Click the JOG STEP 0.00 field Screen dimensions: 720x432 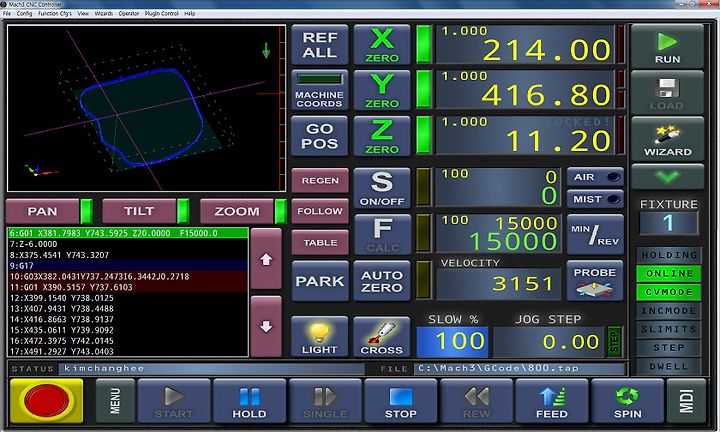pos(548,342)
